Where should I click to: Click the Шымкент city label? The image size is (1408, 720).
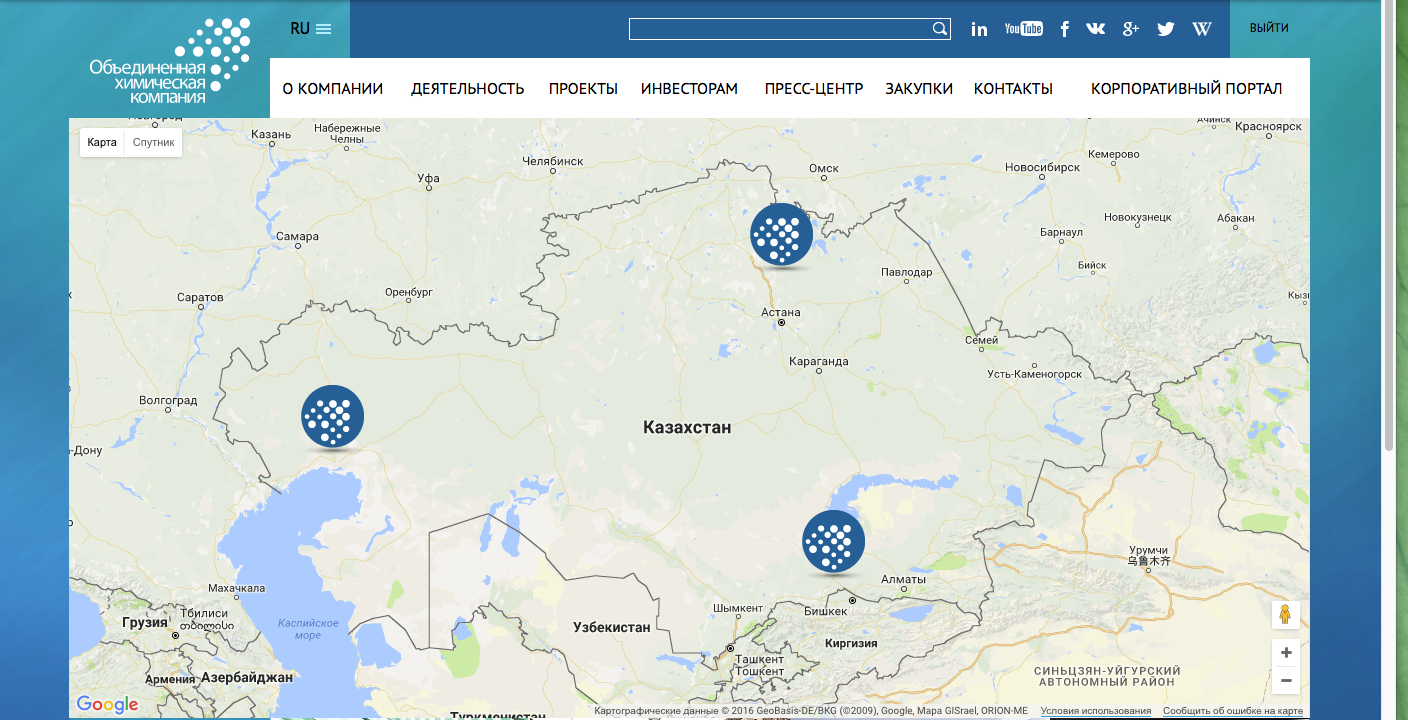738,608
